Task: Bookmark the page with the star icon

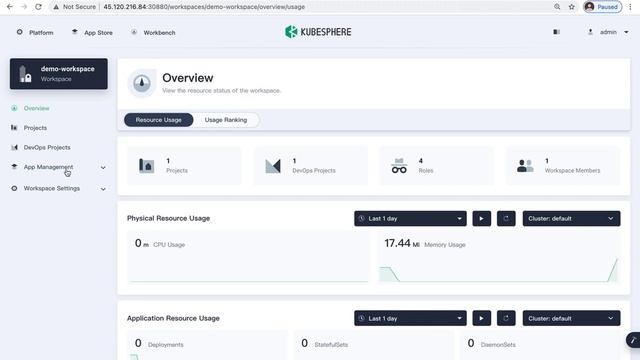Action: [x=571, y=7]
